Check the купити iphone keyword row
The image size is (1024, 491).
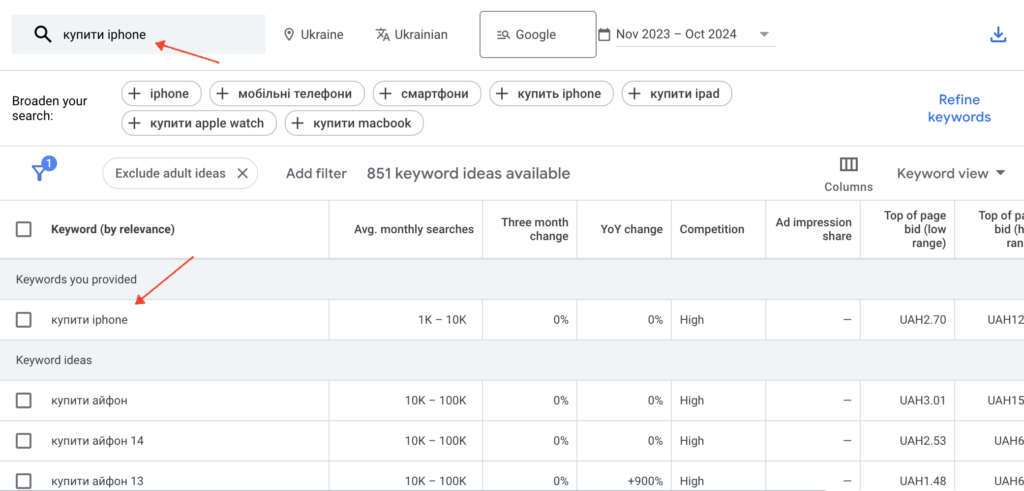pos(24,320)
